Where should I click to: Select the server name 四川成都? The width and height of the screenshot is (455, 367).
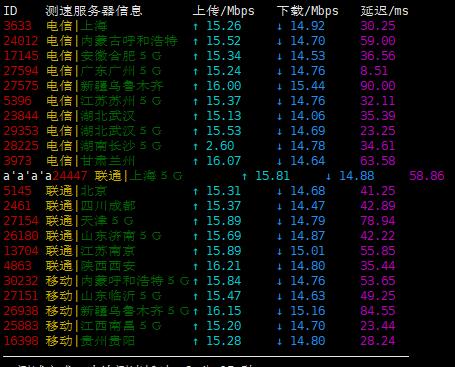point(108,206)
